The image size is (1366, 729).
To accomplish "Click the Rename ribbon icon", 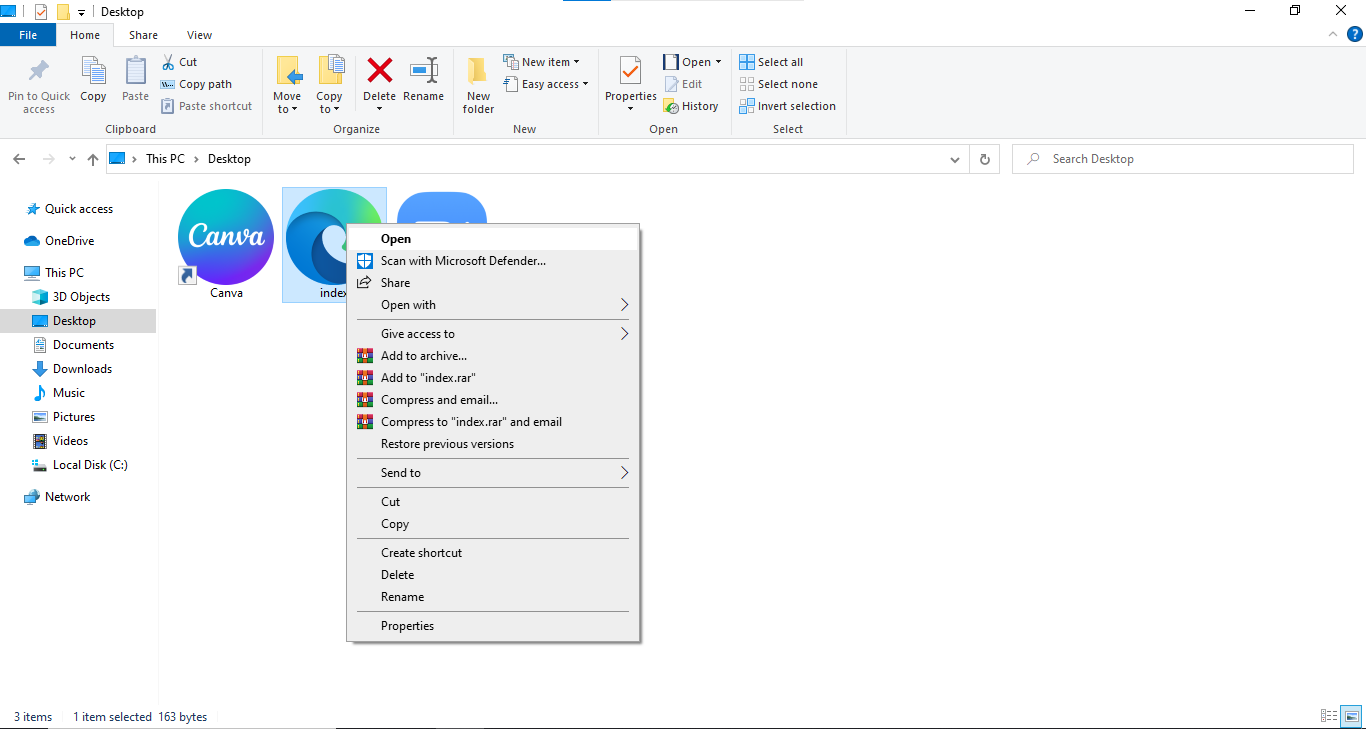I will (x=424, y=70).
